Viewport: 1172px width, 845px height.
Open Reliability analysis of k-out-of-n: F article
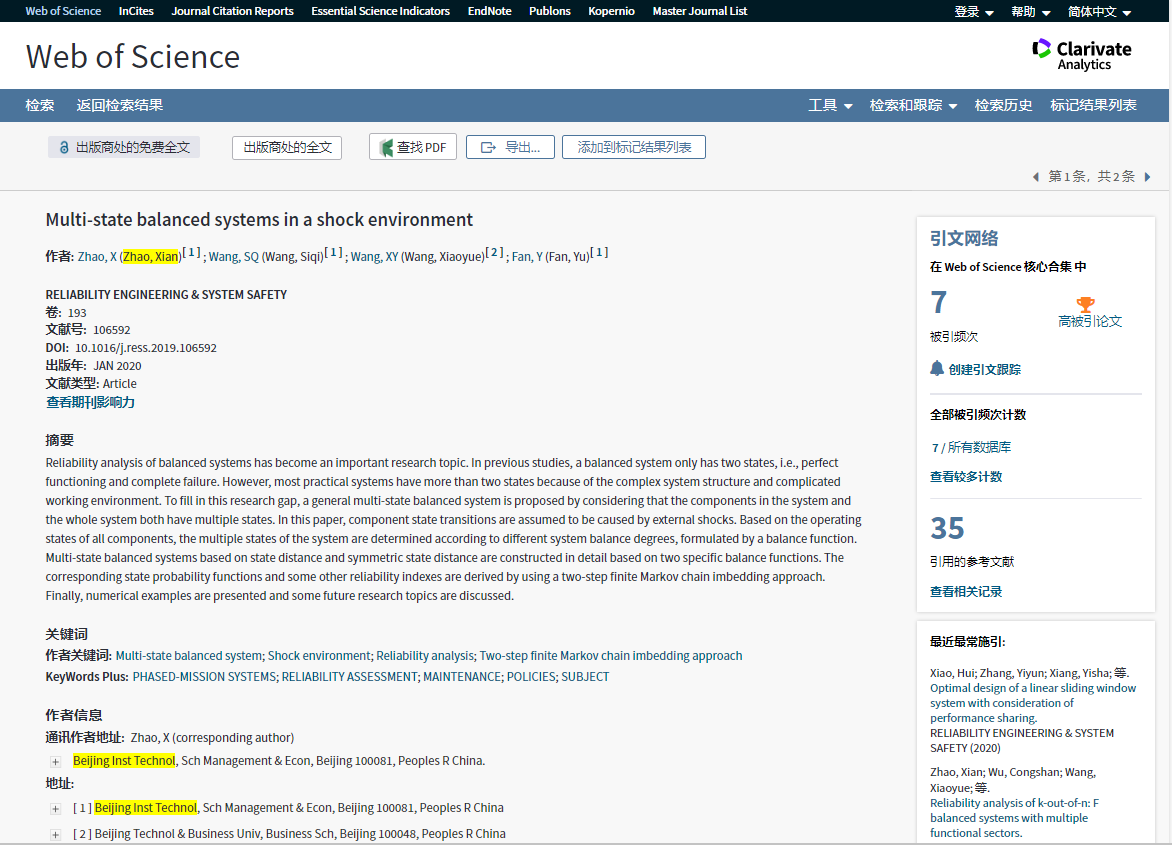[1014, 818]
